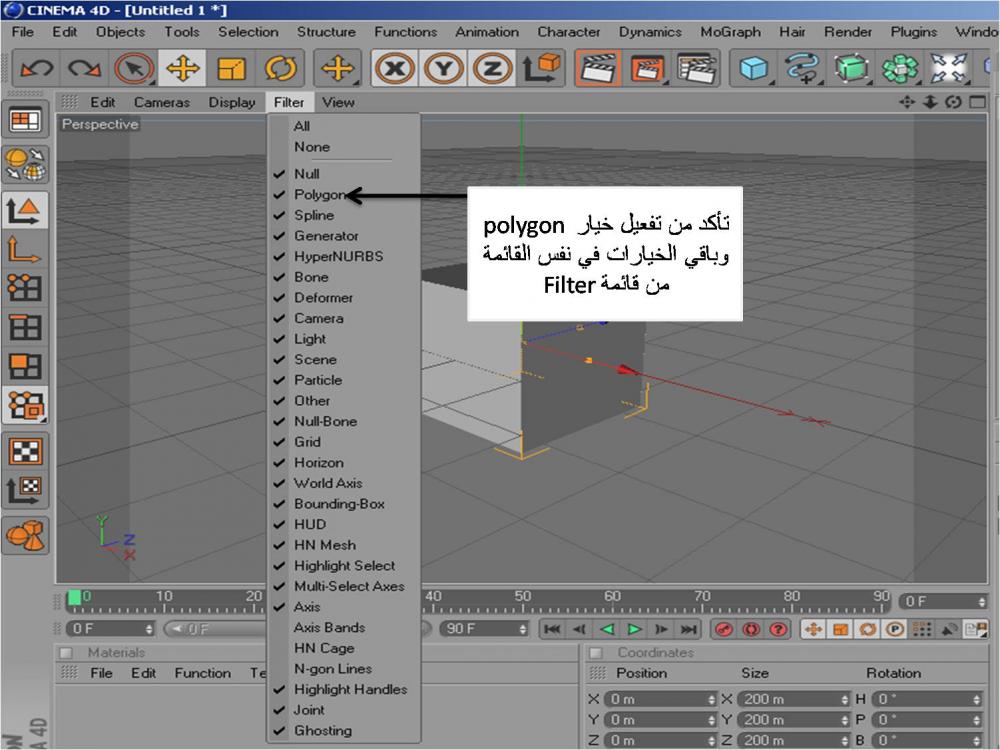Click the Rotation H stepper arrows

977,699
